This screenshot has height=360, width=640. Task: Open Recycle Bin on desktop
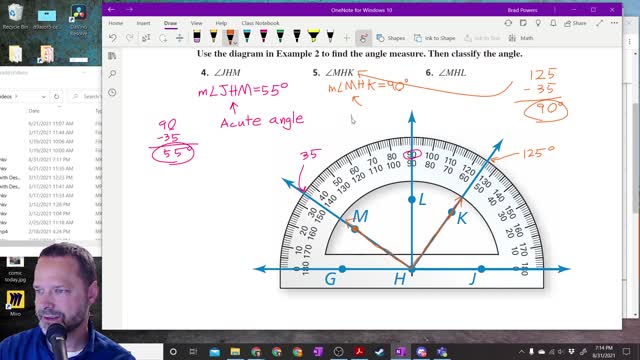click(x=15, y=16)
